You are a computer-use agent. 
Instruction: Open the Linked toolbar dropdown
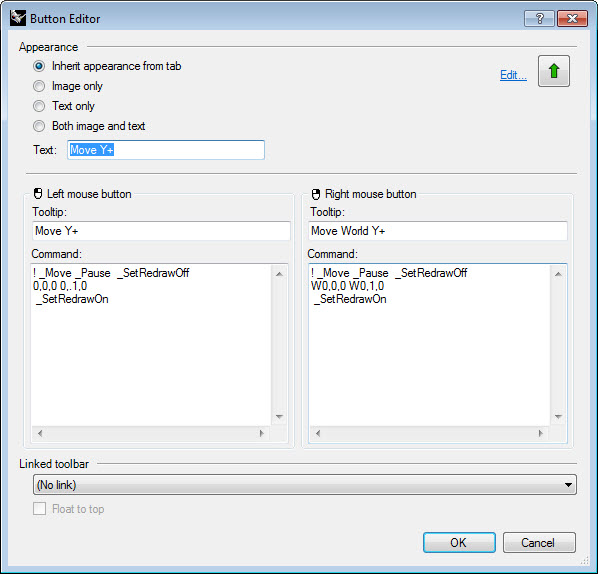point(305,485)
